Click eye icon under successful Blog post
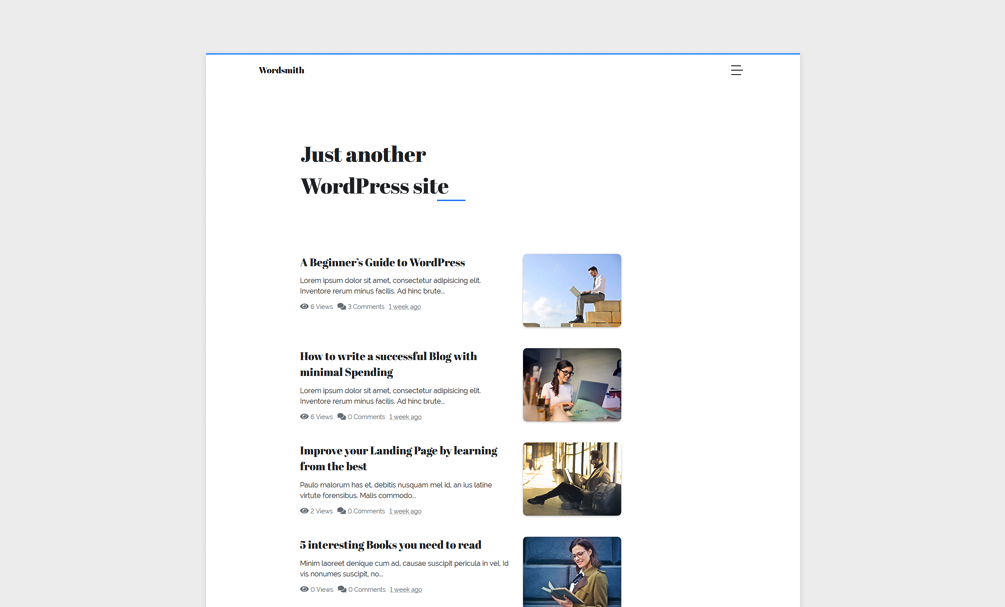This screenshot has height=607, width=1005. 304,417
